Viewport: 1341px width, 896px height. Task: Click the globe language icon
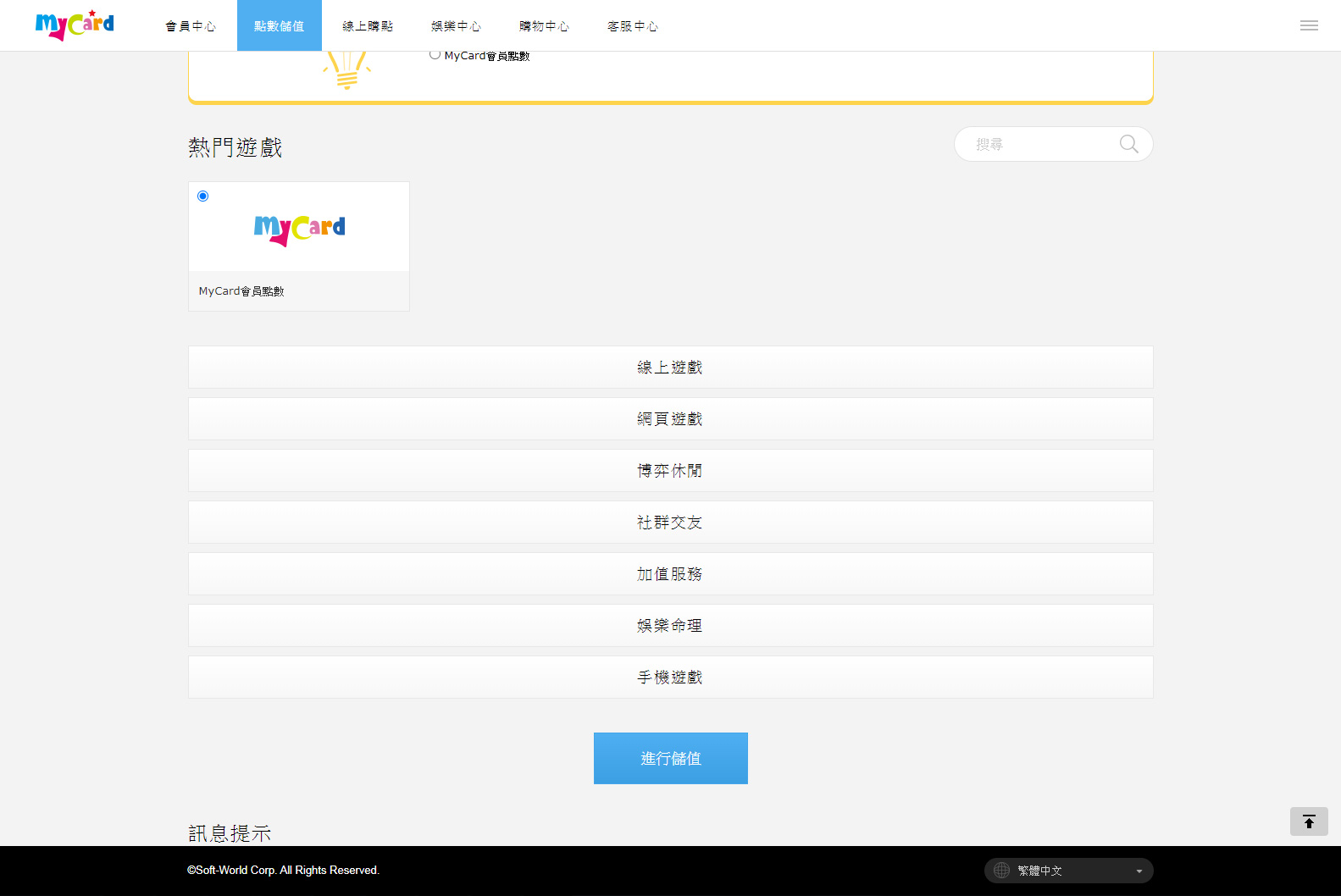[1001, 871]
